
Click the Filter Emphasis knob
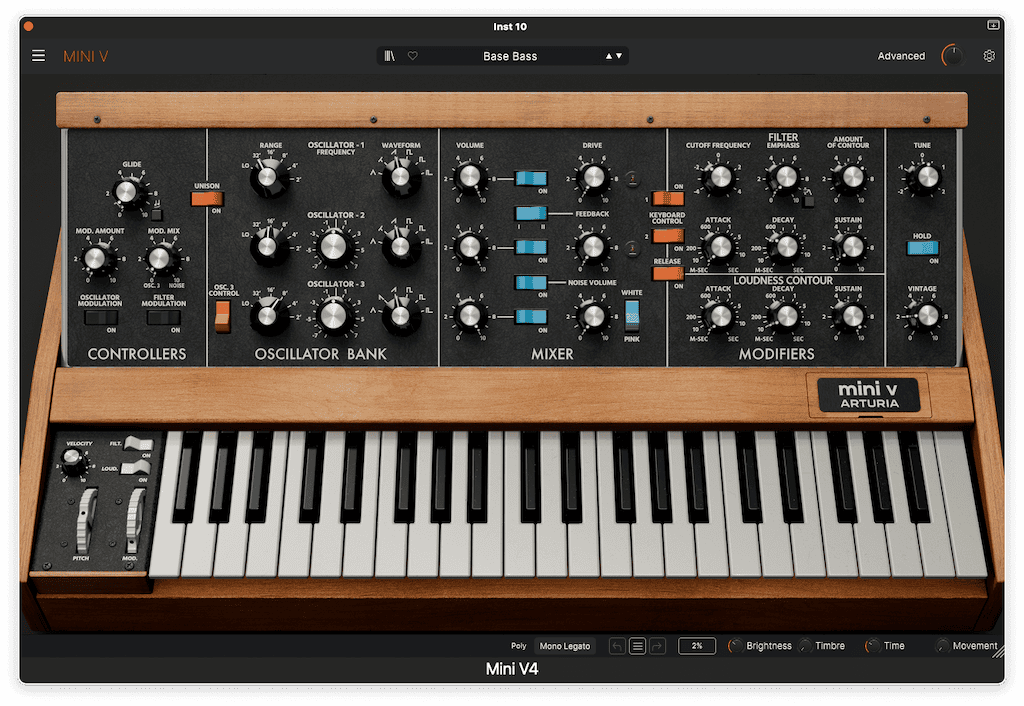(786, 176)
